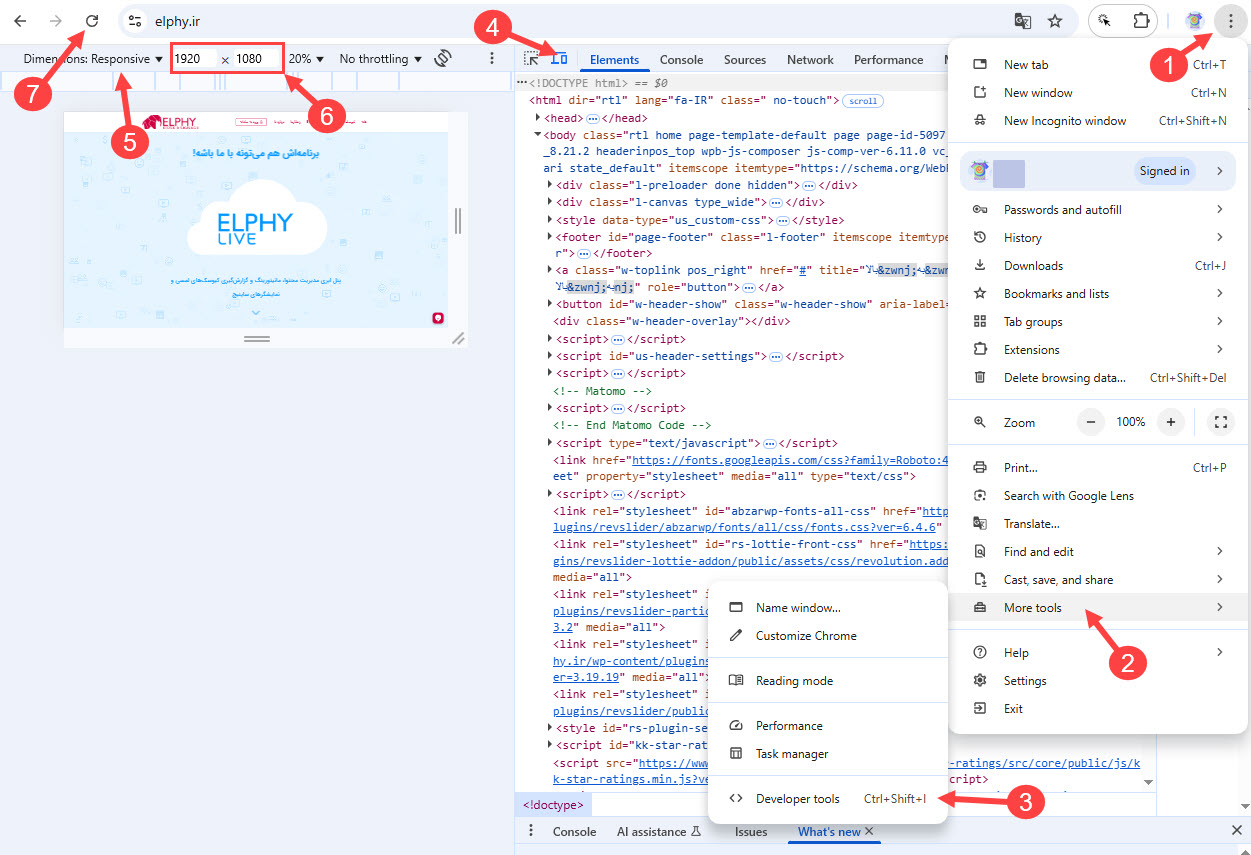Open device toolbar more options menu
Screen dimensions: 1251x855
click(x=492, y=59)
